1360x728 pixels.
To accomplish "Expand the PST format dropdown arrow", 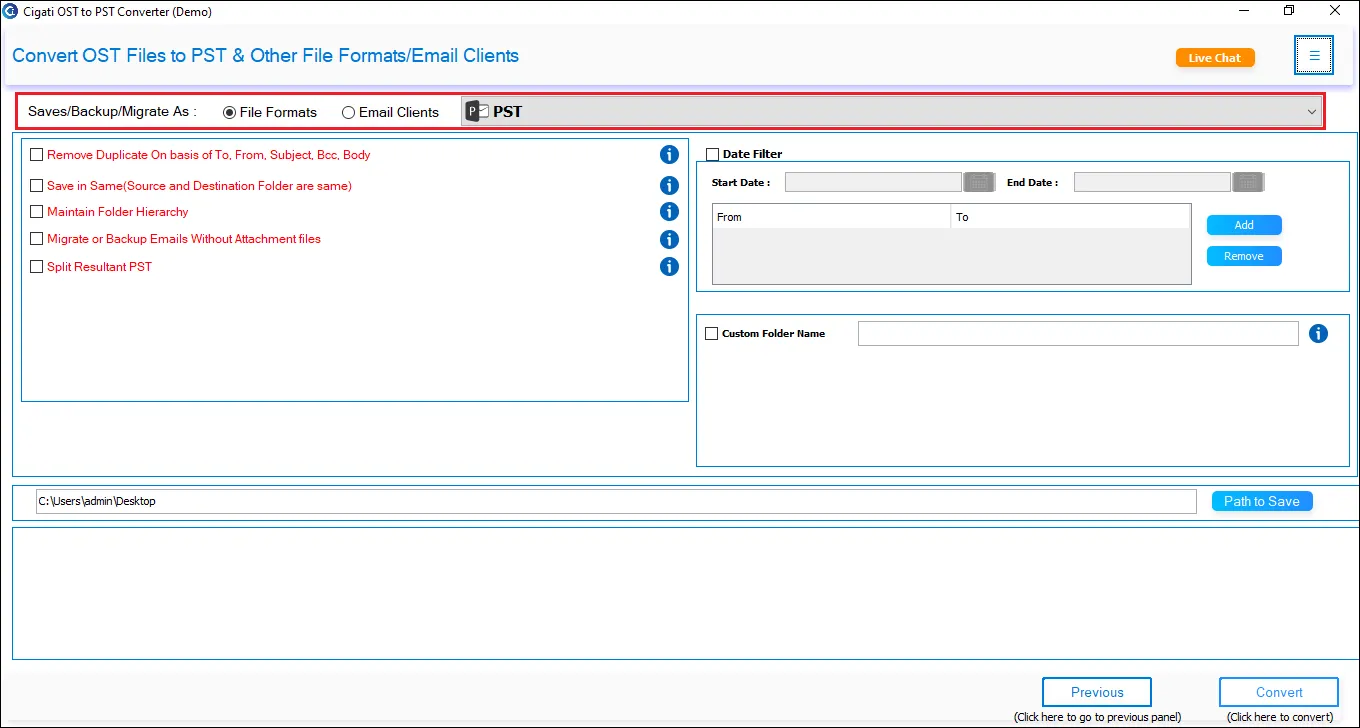I will tap(1312, 112).
